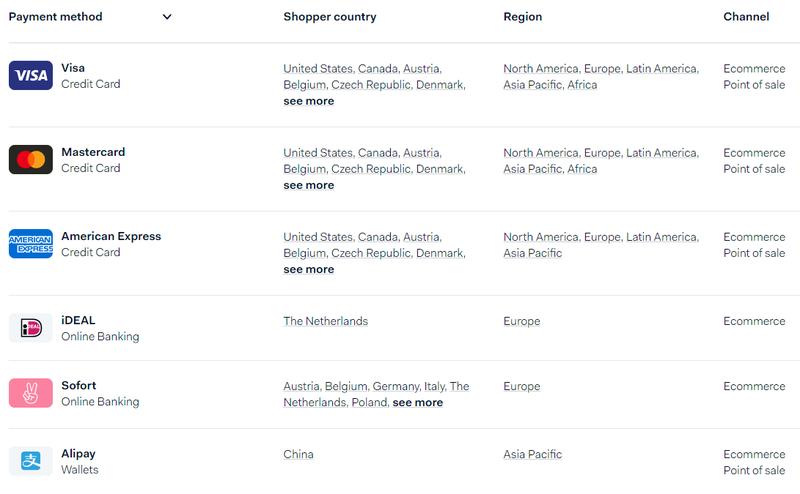Click the American Express logo icon
Screen dimensions: 800x494
point(30,244)
